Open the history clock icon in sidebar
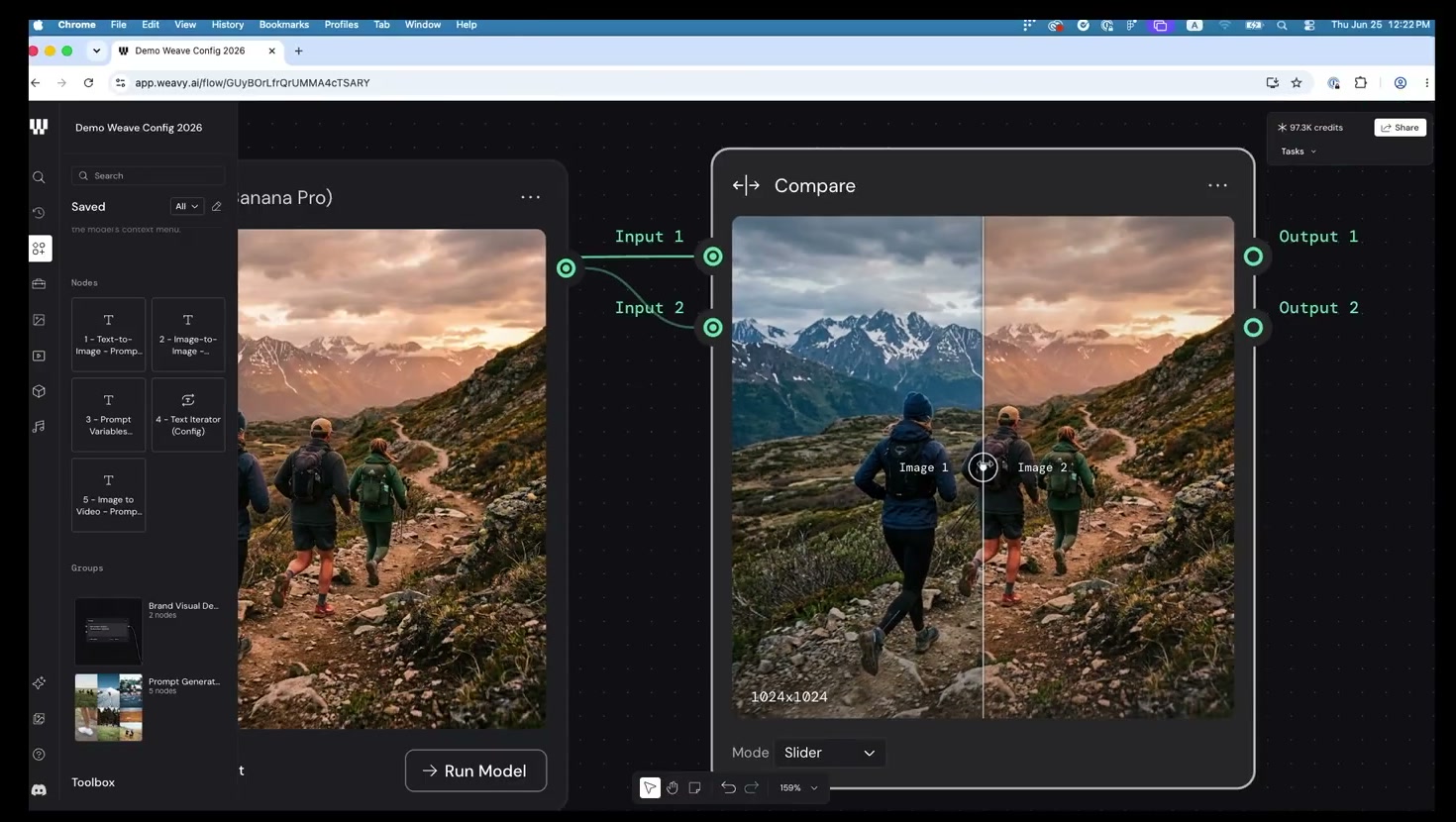The width and height of the screenshot is (1456, 822). 39,213
